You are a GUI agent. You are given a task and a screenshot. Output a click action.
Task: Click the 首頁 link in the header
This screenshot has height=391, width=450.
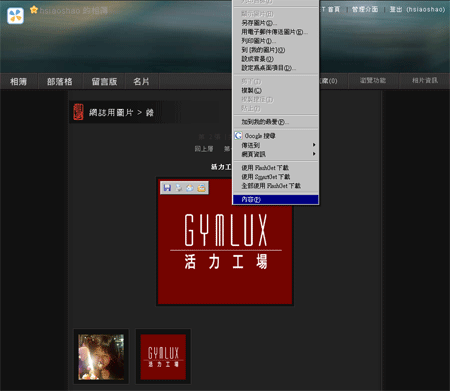[x=334, y=9]
